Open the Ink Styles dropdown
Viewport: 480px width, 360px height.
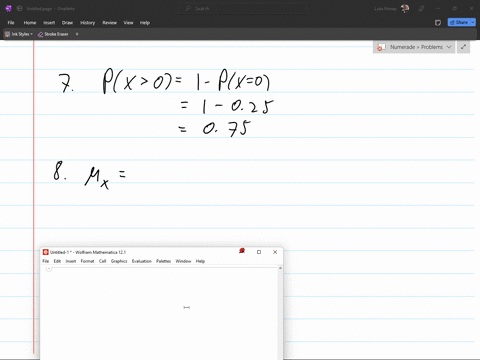click(x=19, y=34)
